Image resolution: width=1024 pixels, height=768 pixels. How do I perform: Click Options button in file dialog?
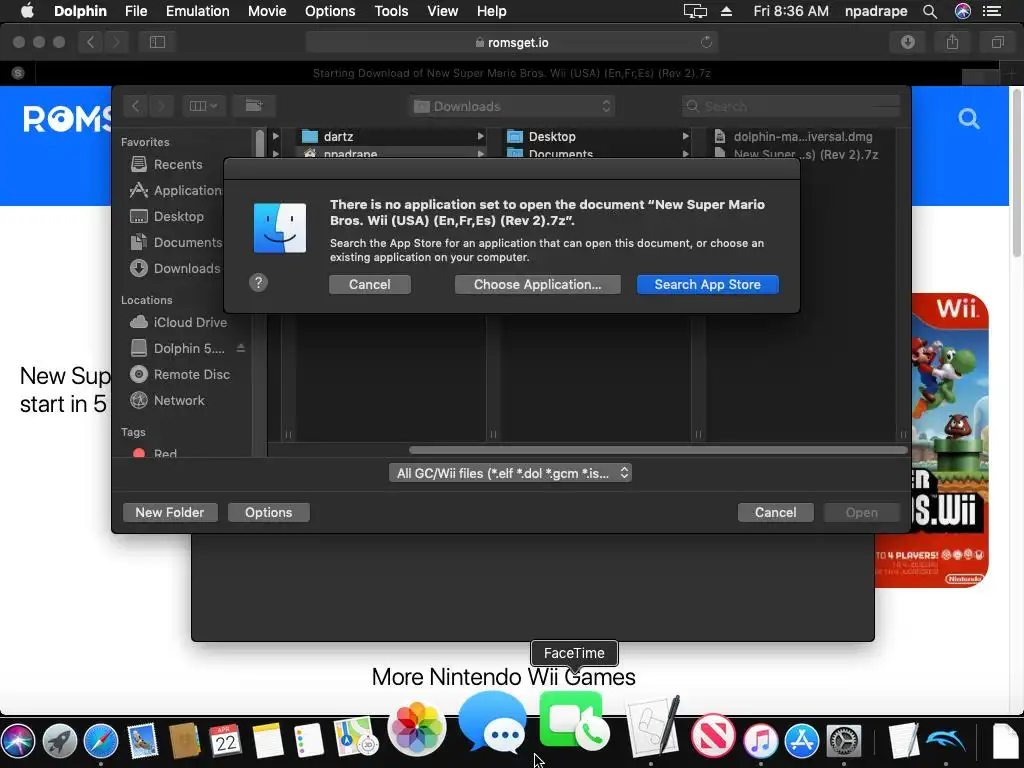268,513
